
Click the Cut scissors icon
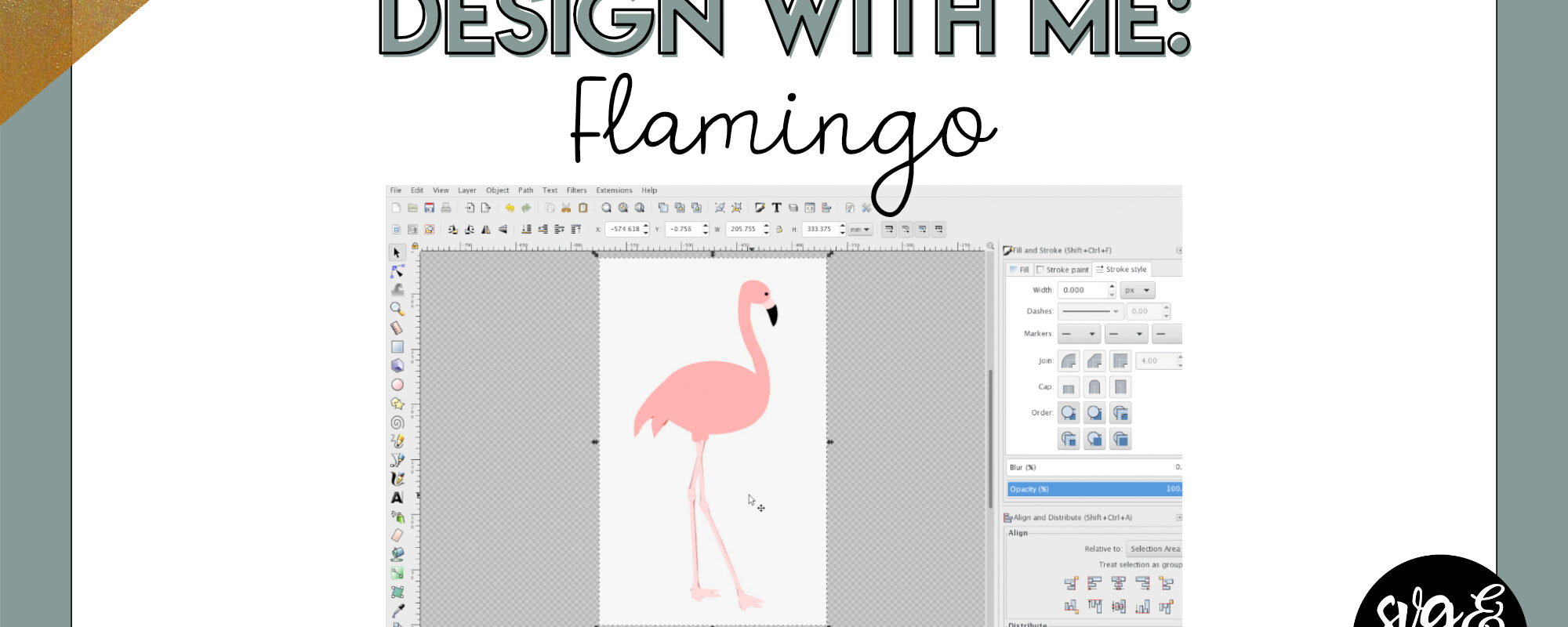566,208
